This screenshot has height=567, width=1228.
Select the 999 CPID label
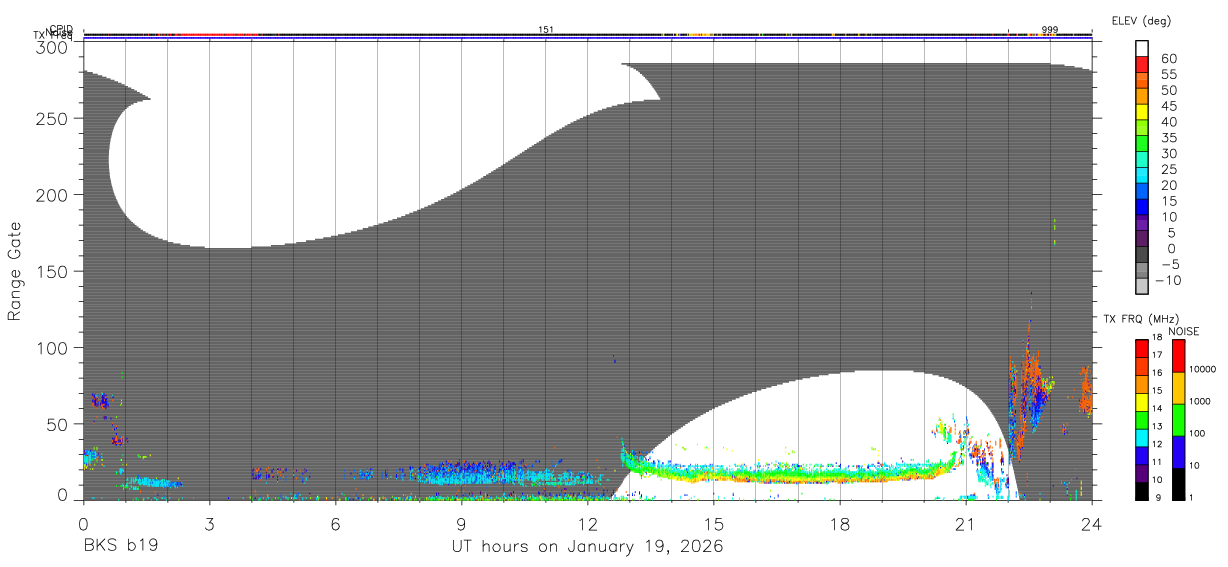(1049, 30)
